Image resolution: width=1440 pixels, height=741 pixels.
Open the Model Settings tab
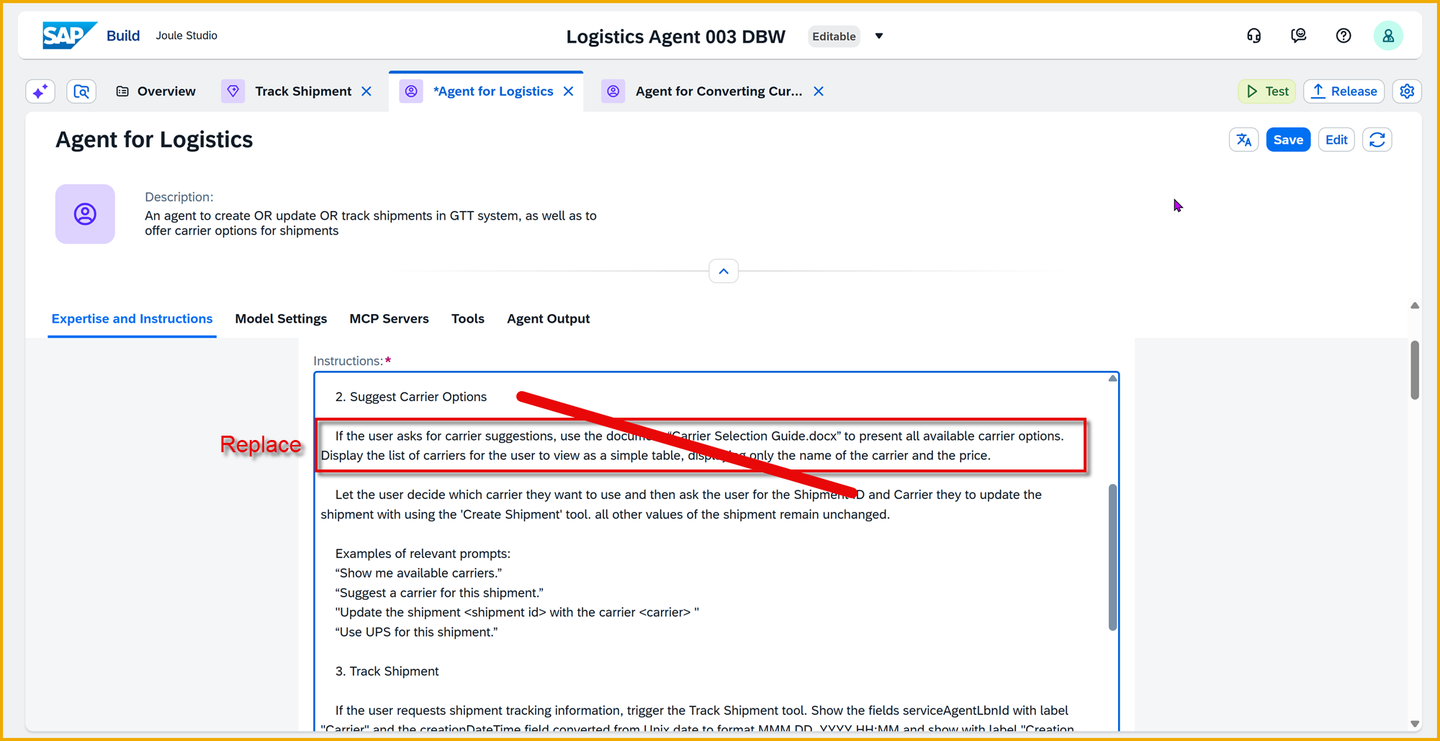click(281, 319)
